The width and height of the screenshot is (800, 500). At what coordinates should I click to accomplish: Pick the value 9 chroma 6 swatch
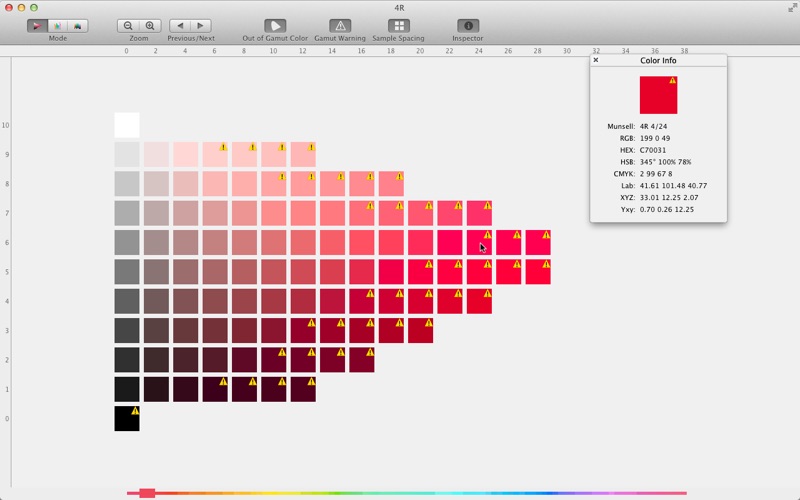click(x=215, y=155)
